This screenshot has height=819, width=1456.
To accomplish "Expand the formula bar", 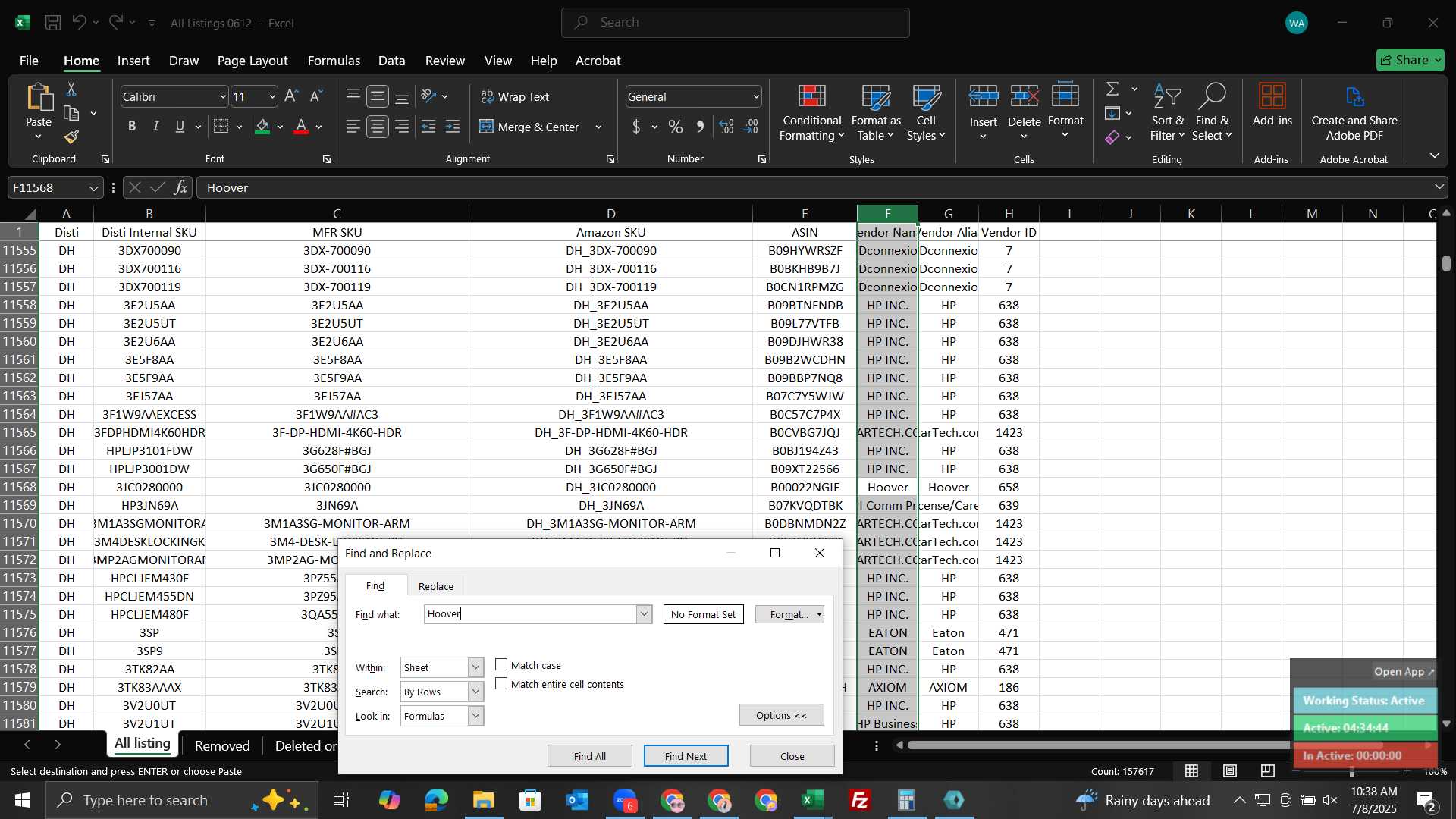I will (x=1439, y=187).
